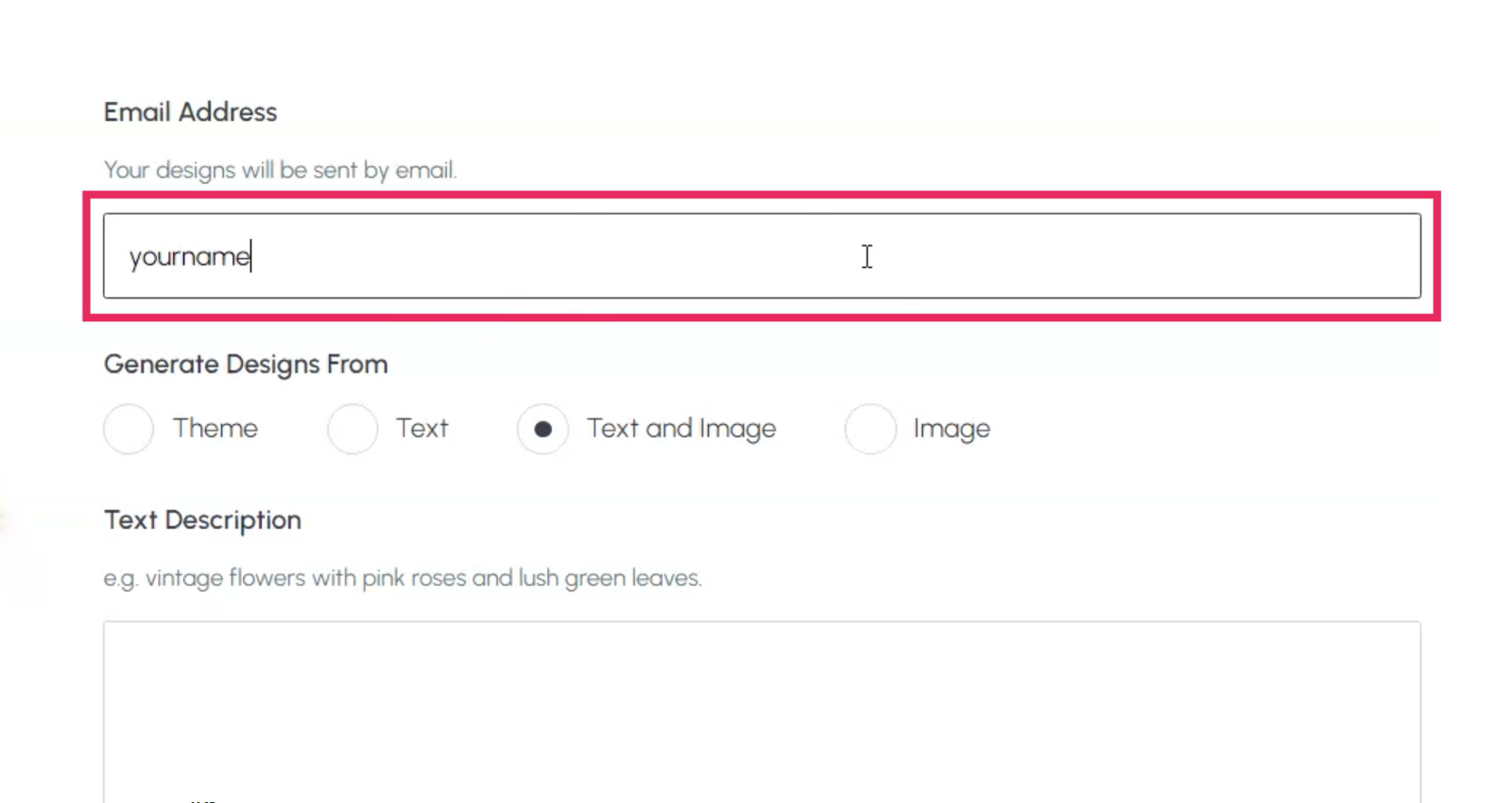Pick the Image radio button circle
The image size is (1512, 803).
coord(870,429)
